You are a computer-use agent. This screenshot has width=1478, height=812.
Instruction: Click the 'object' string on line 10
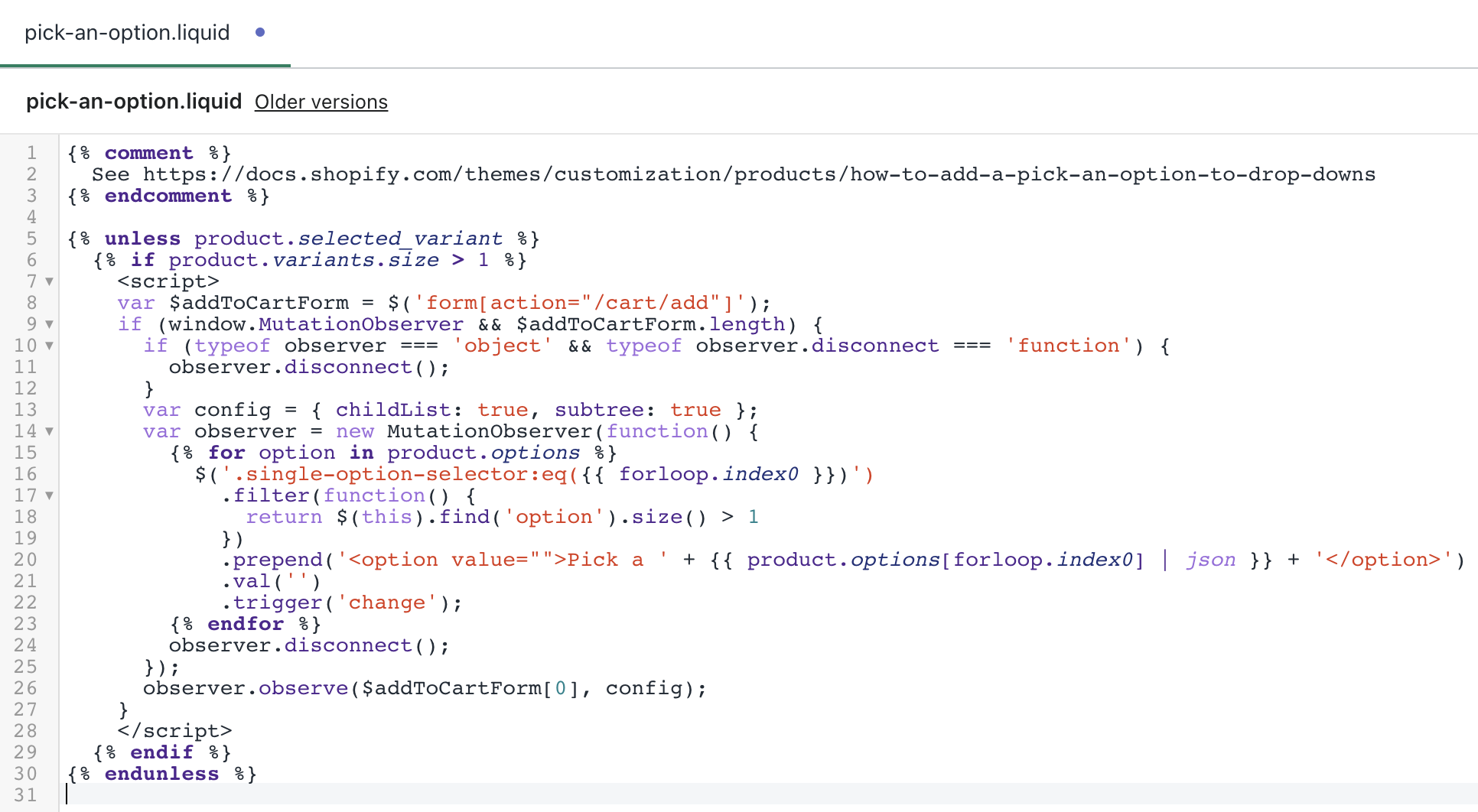coord(503,346)
